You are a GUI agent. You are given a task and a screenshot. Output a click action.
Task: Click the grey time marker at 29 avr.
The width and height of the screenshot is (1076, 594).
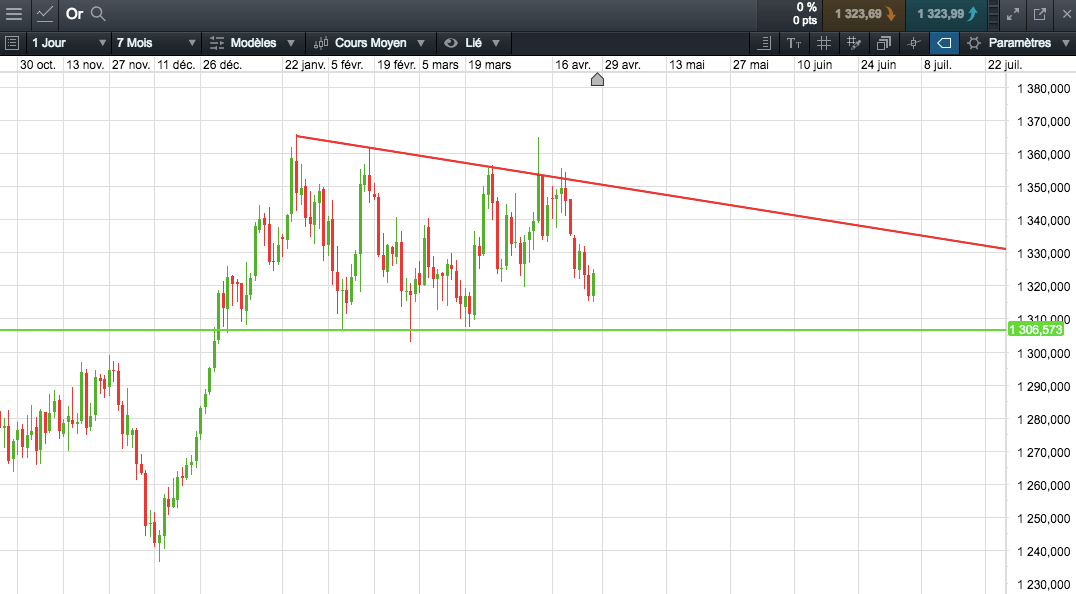click(x=597, y=80)
